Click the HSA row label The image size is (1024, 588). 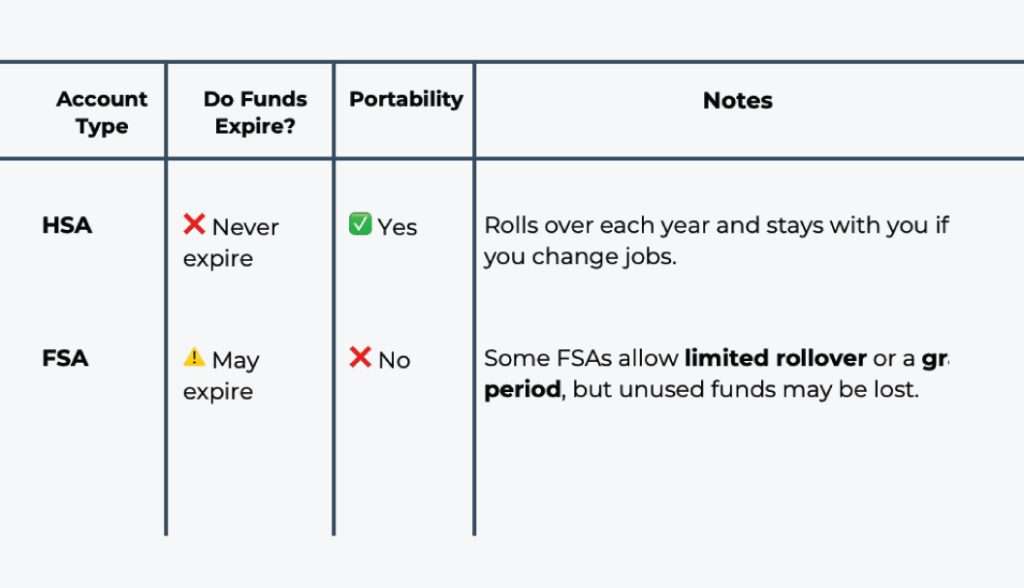67,225
